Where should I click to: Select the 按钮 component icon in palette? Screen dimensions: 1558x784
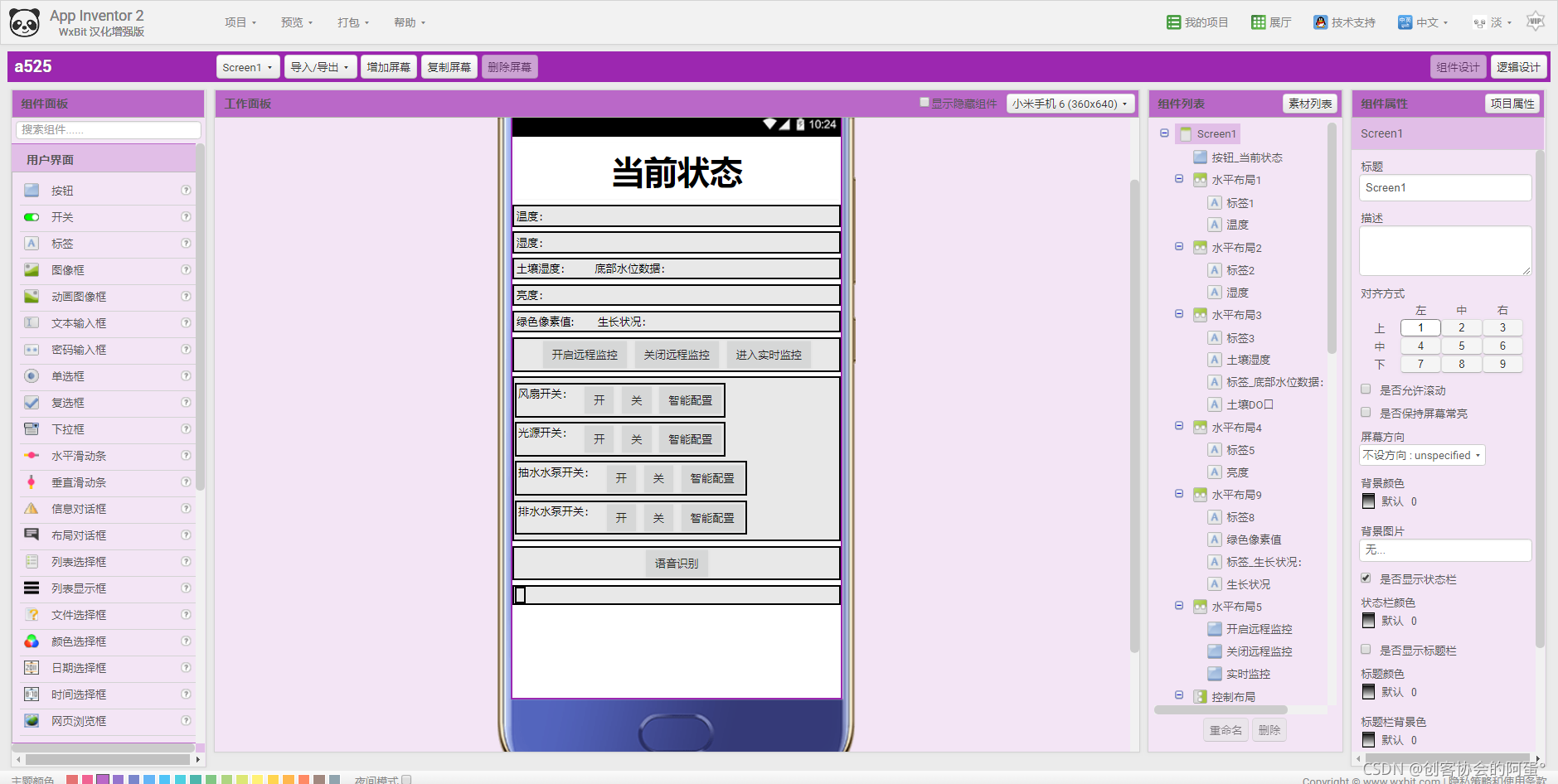(x=31, y=190)
